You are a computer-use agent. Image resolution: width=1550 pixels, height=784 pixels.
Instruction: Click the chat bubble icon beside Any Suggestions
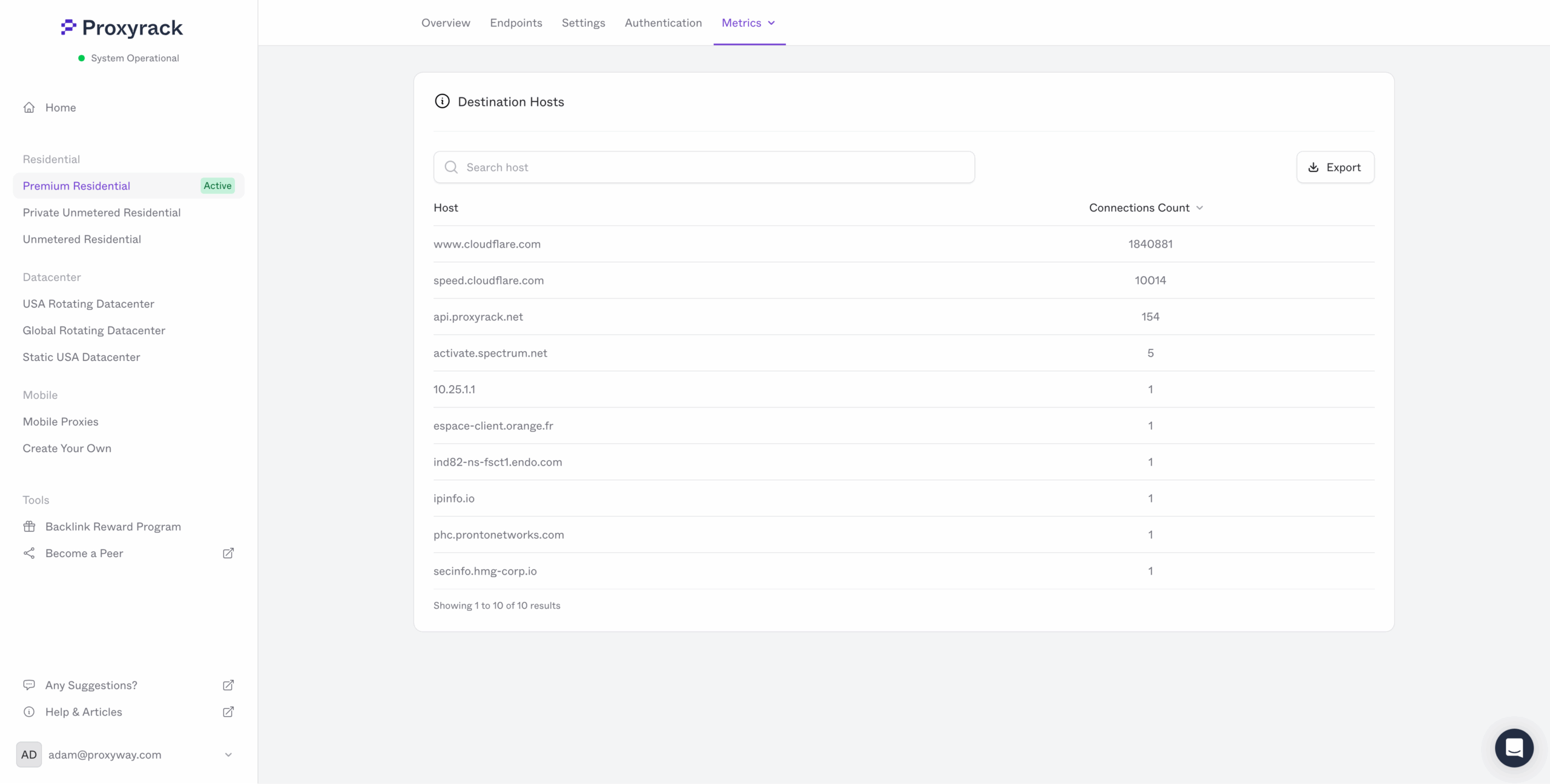pyautogui.click(x=30, y=685)
